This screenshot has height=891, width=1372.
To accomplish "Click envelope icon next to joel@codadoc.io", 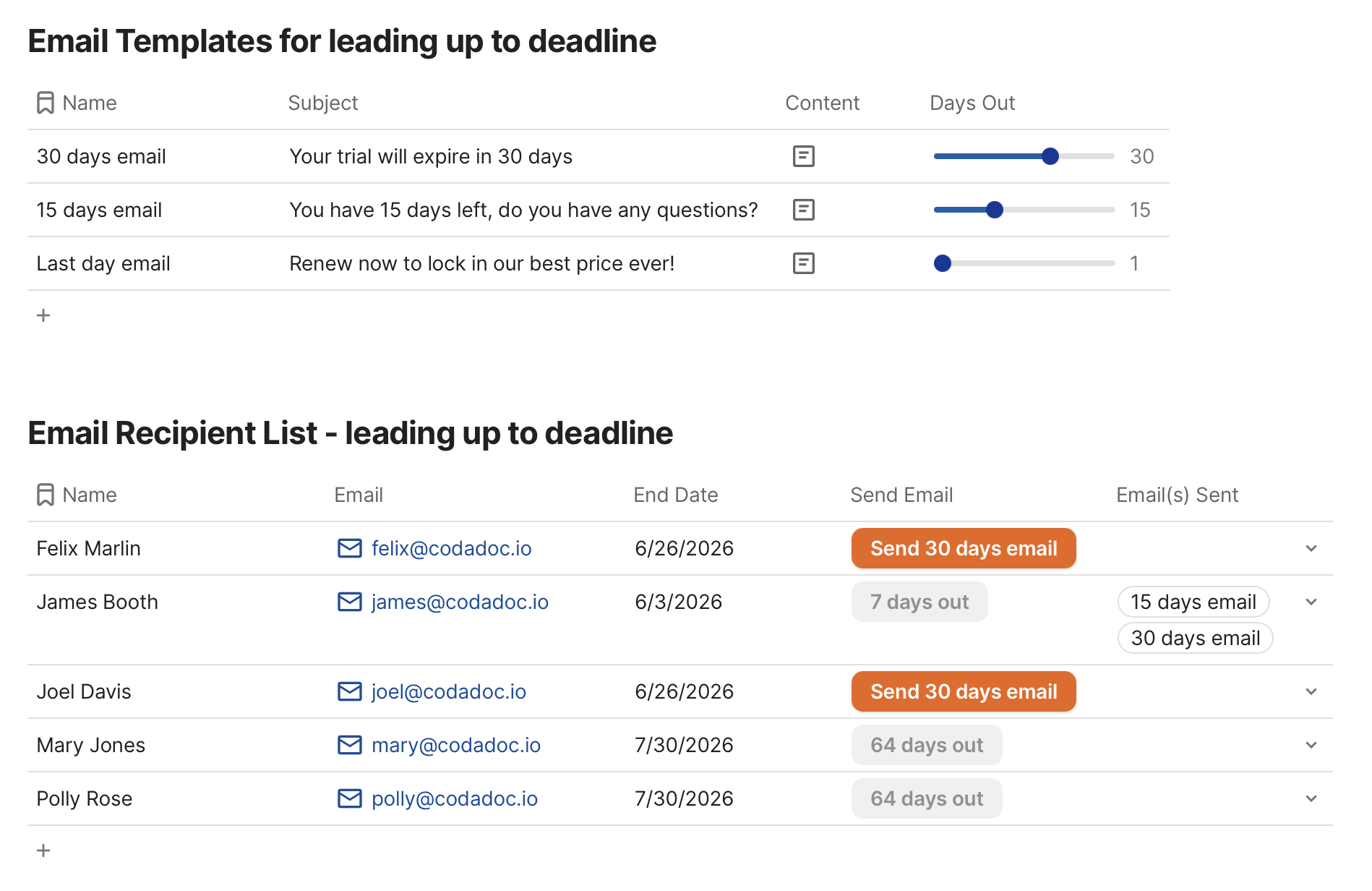I will point(350,691).
